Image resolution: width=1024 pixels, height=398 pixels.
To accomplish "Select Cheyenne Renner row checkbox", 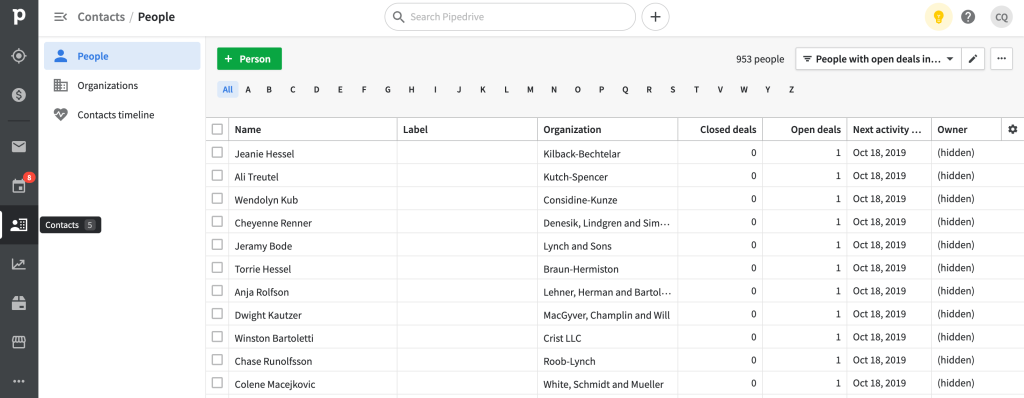I will coord(217,222).
